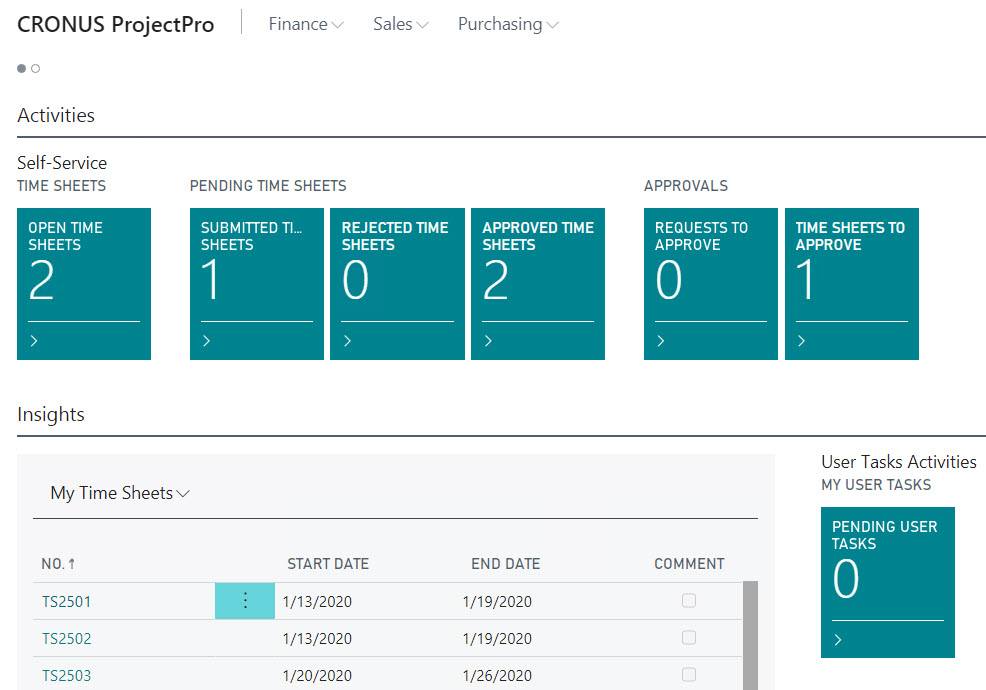986x690 pixels.
Task: Check the Comment checkbox for TS2502
Action: 688,637
